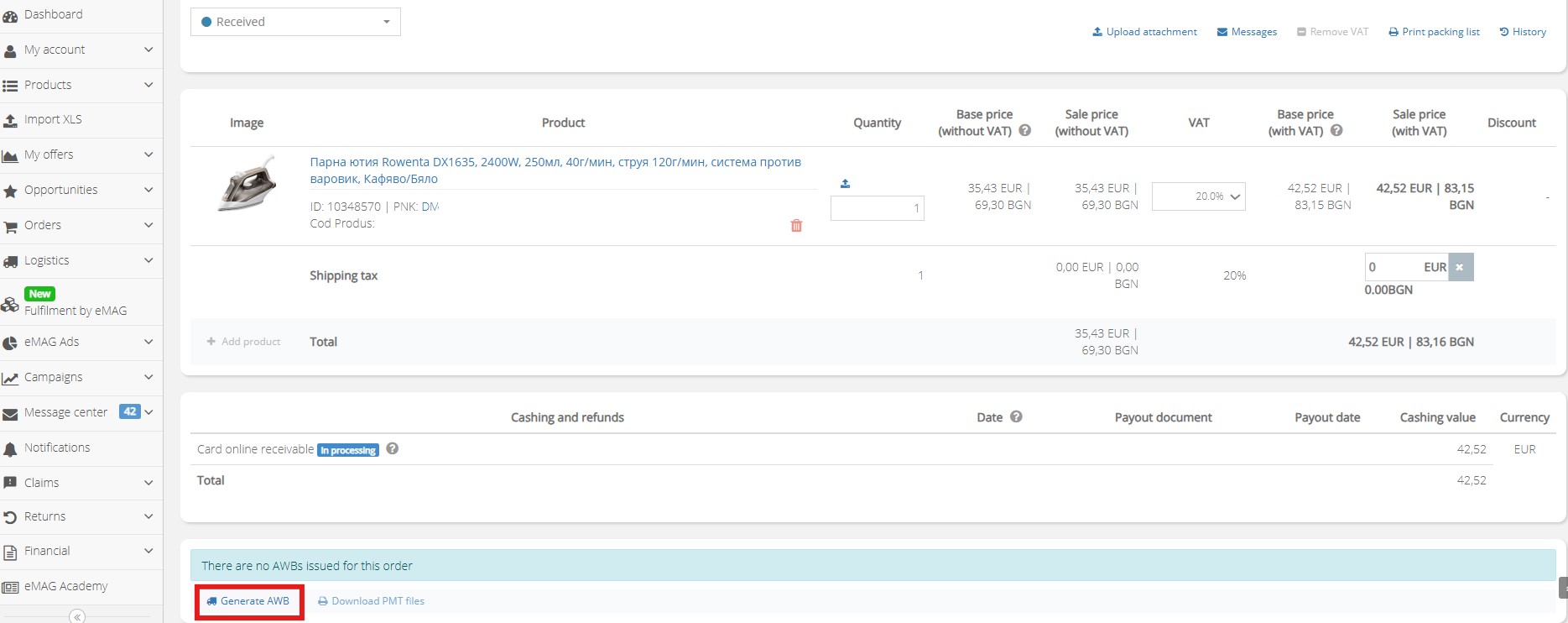Open help for Base price without VAT
This screenshot has width=1568, height=623.
[x=1024, y=131]
